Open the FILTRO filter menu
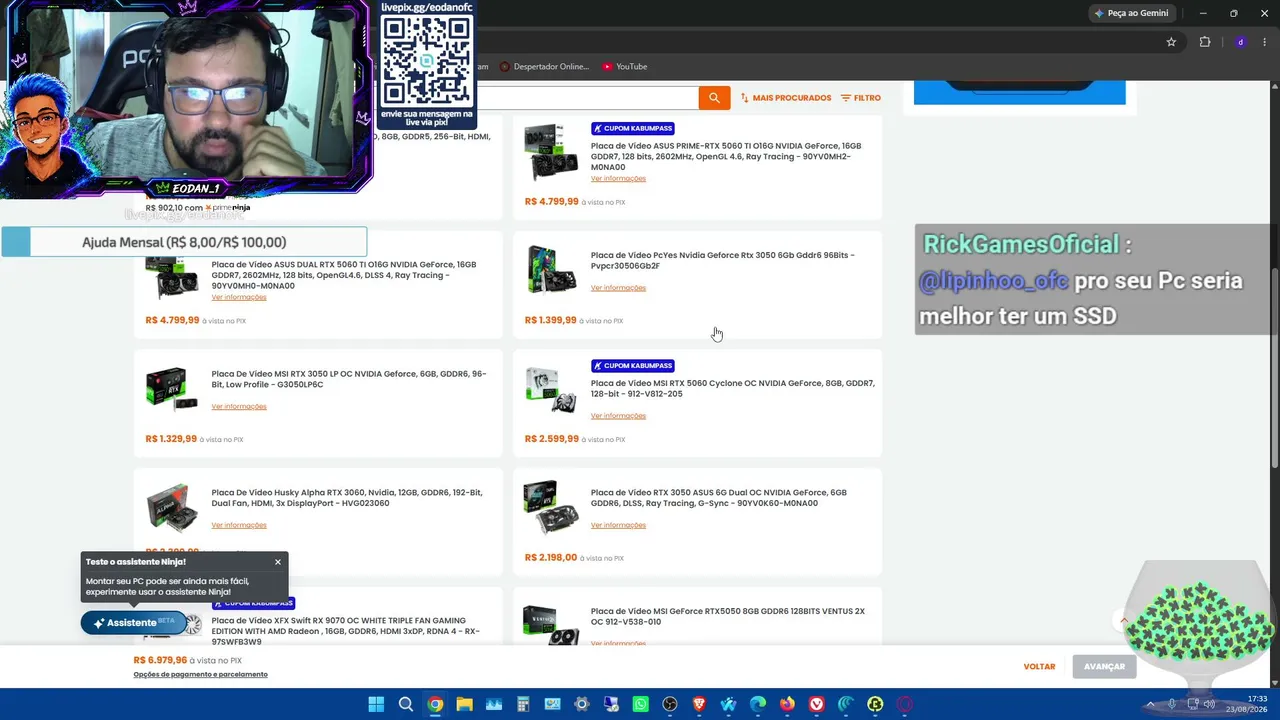Screen dimensions: 1280x720 coord(861,98)
